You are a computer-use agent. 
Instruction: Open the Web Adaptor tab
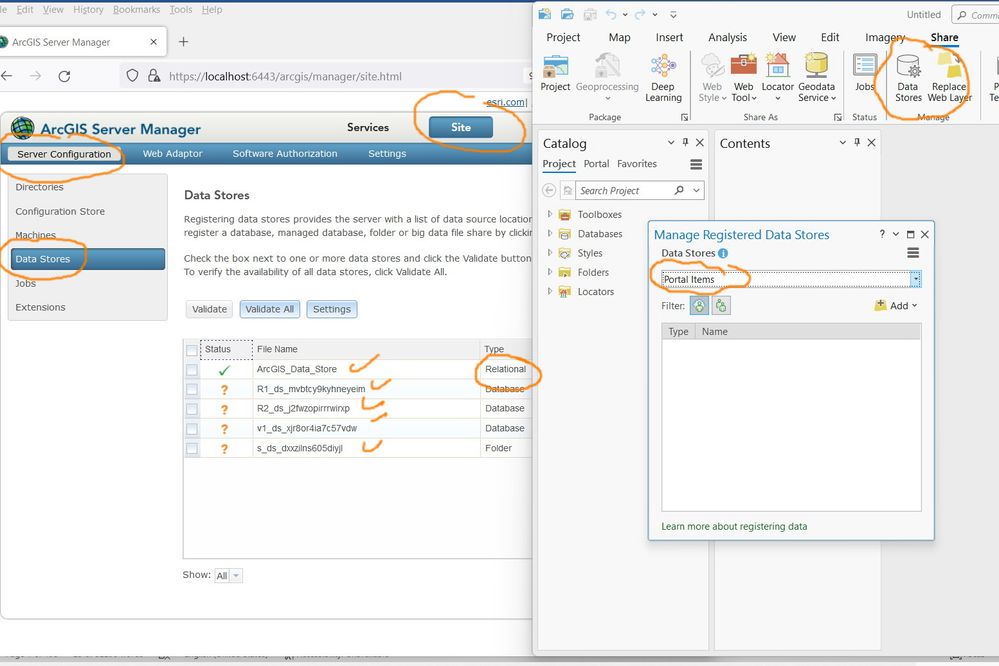pyautogui.click(x=172, y=154)
